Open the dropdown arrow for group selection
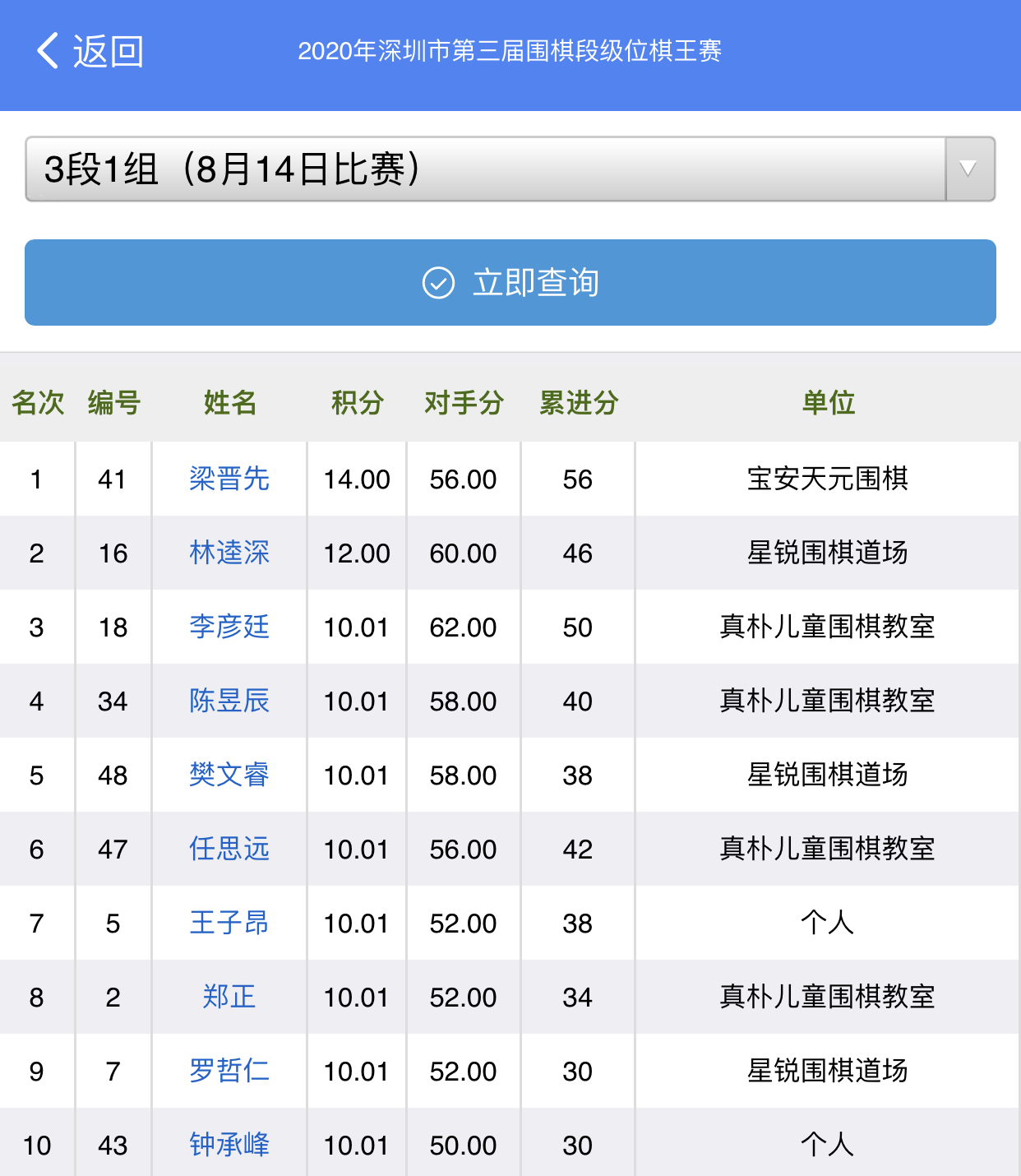The width and height of the screenshot is (1021, 1176). coord(969,169)
